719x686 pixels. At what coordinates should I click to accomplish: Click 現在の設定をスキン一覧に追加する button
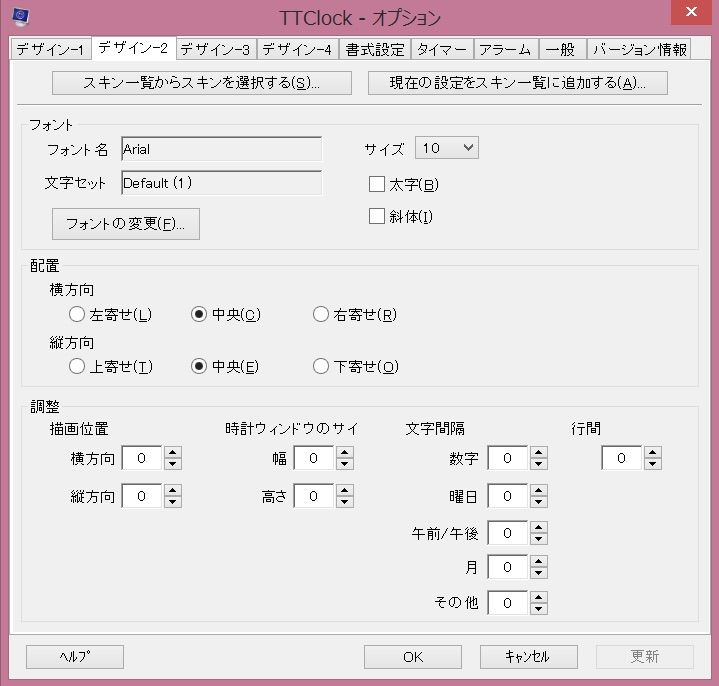[518, 83]
